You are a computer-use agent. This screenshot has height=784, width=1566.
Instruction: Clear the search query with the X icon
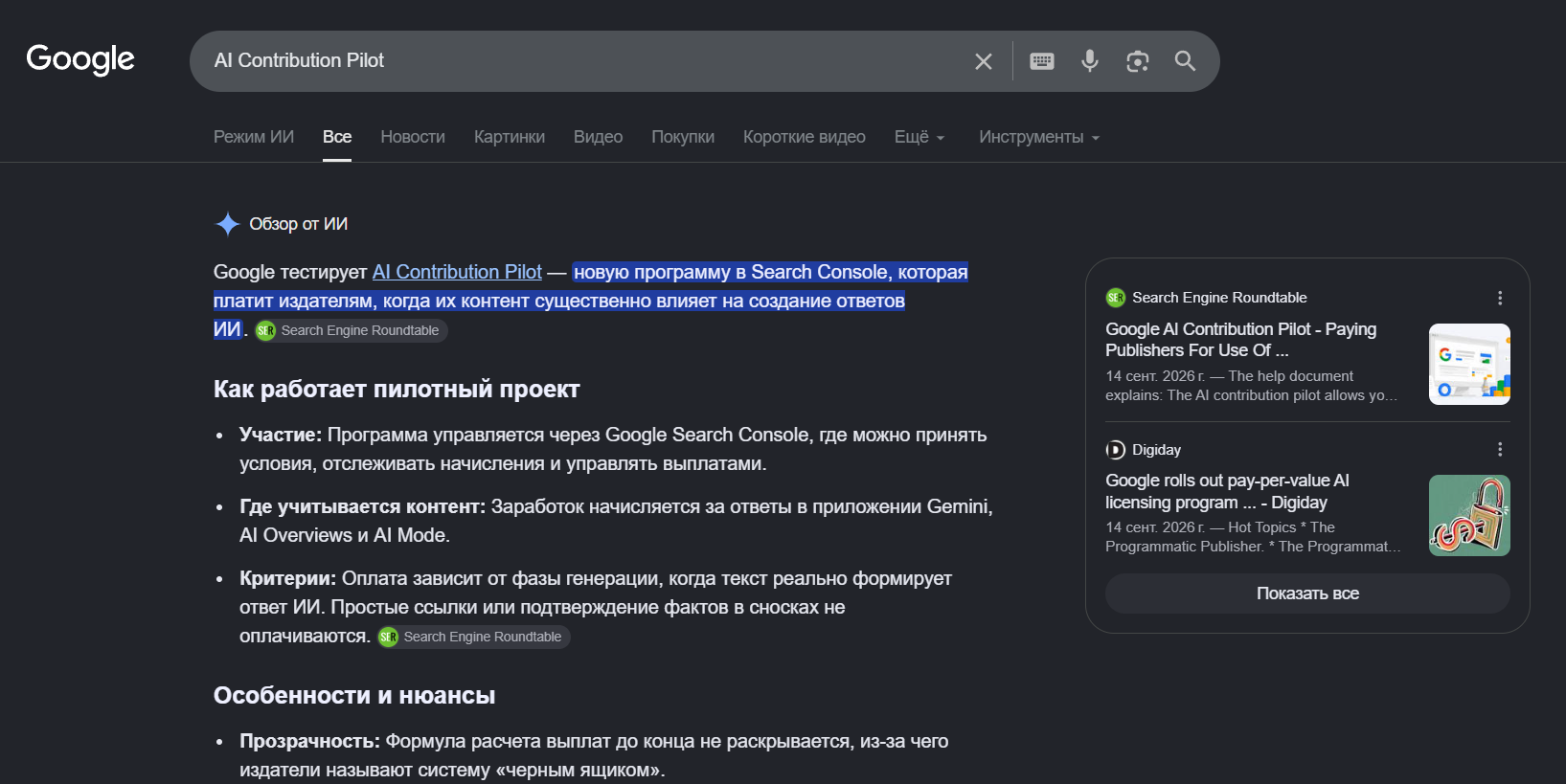tap(983, 61)
